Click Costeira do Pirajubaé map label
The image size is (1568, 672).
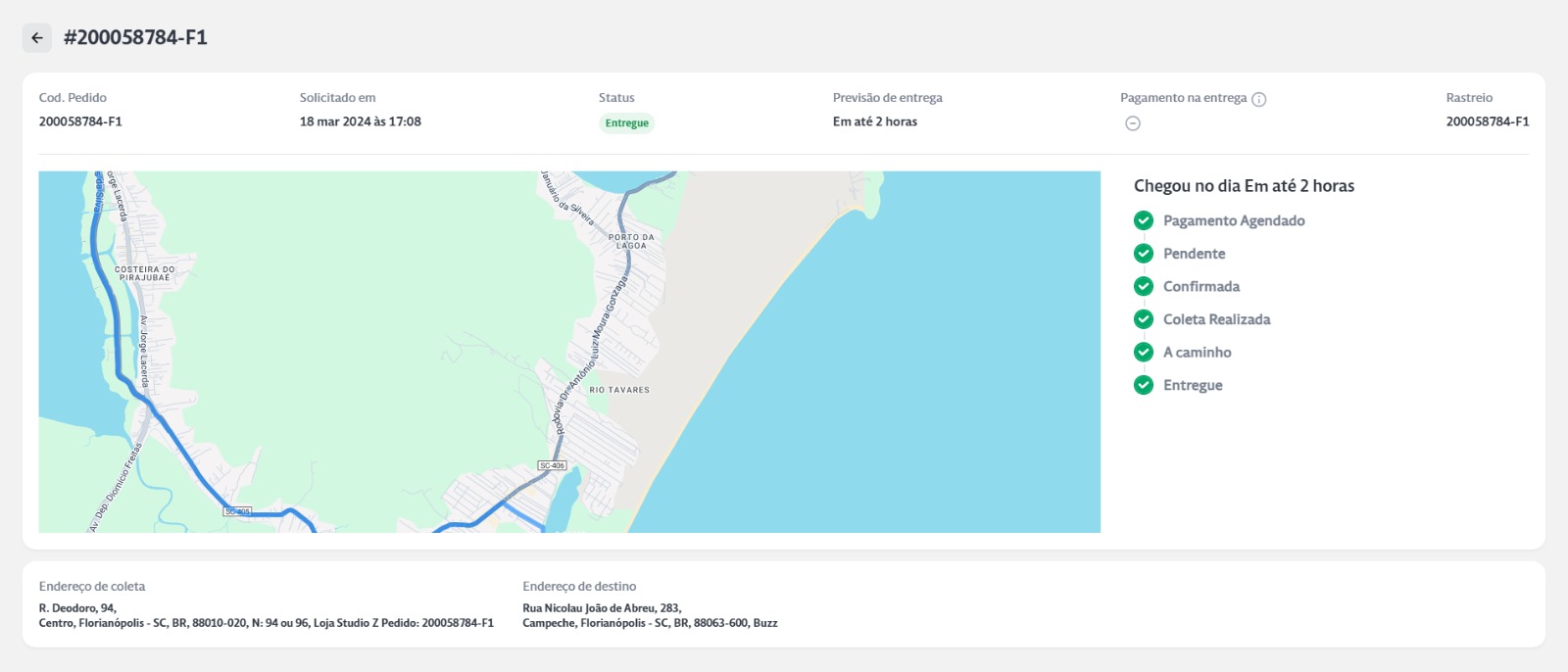point(145,273)
